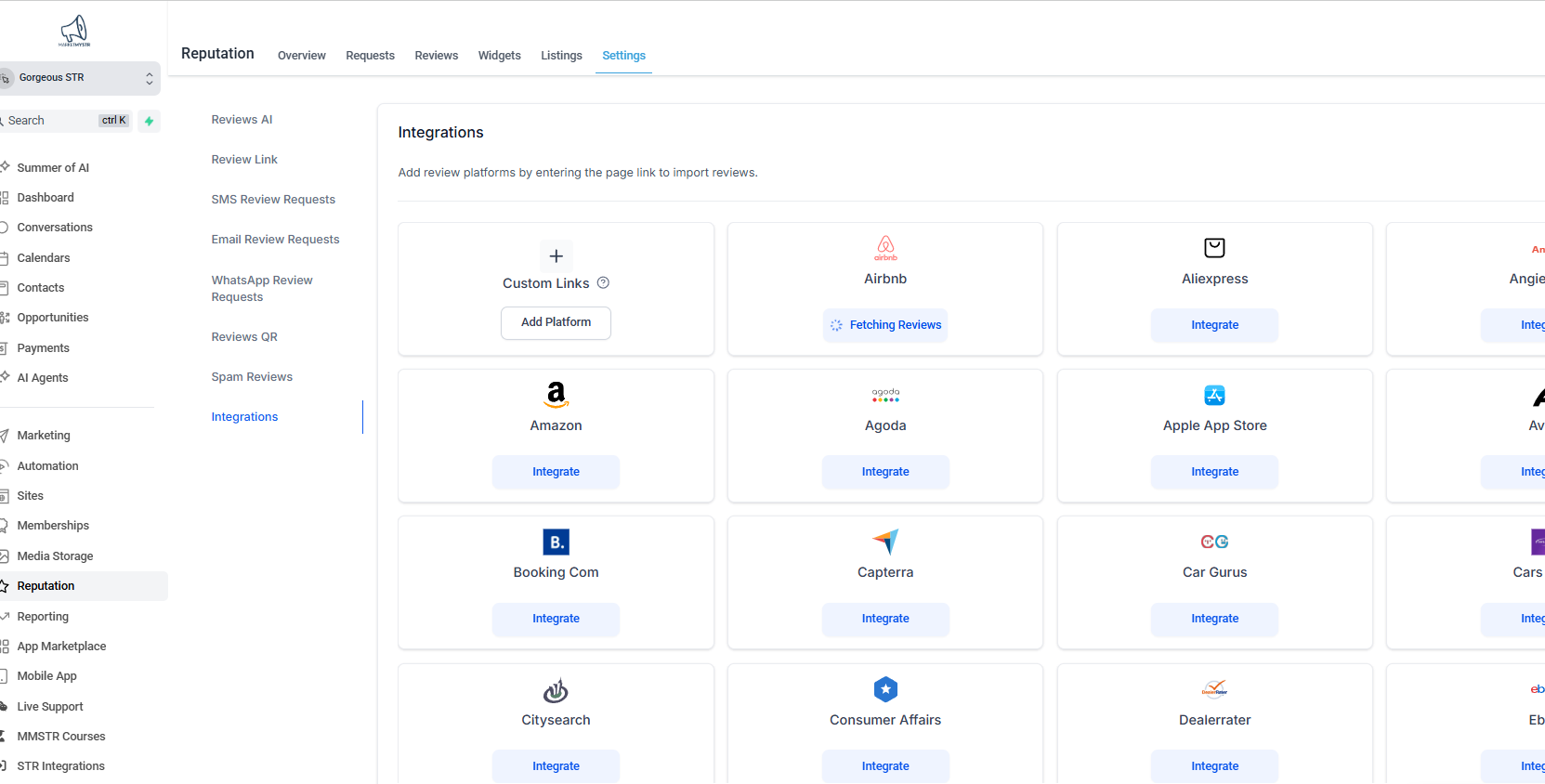Click Integrate under Dealerrater
Viewport: 1545px width, 784px height.
(x=1214, y=766)
